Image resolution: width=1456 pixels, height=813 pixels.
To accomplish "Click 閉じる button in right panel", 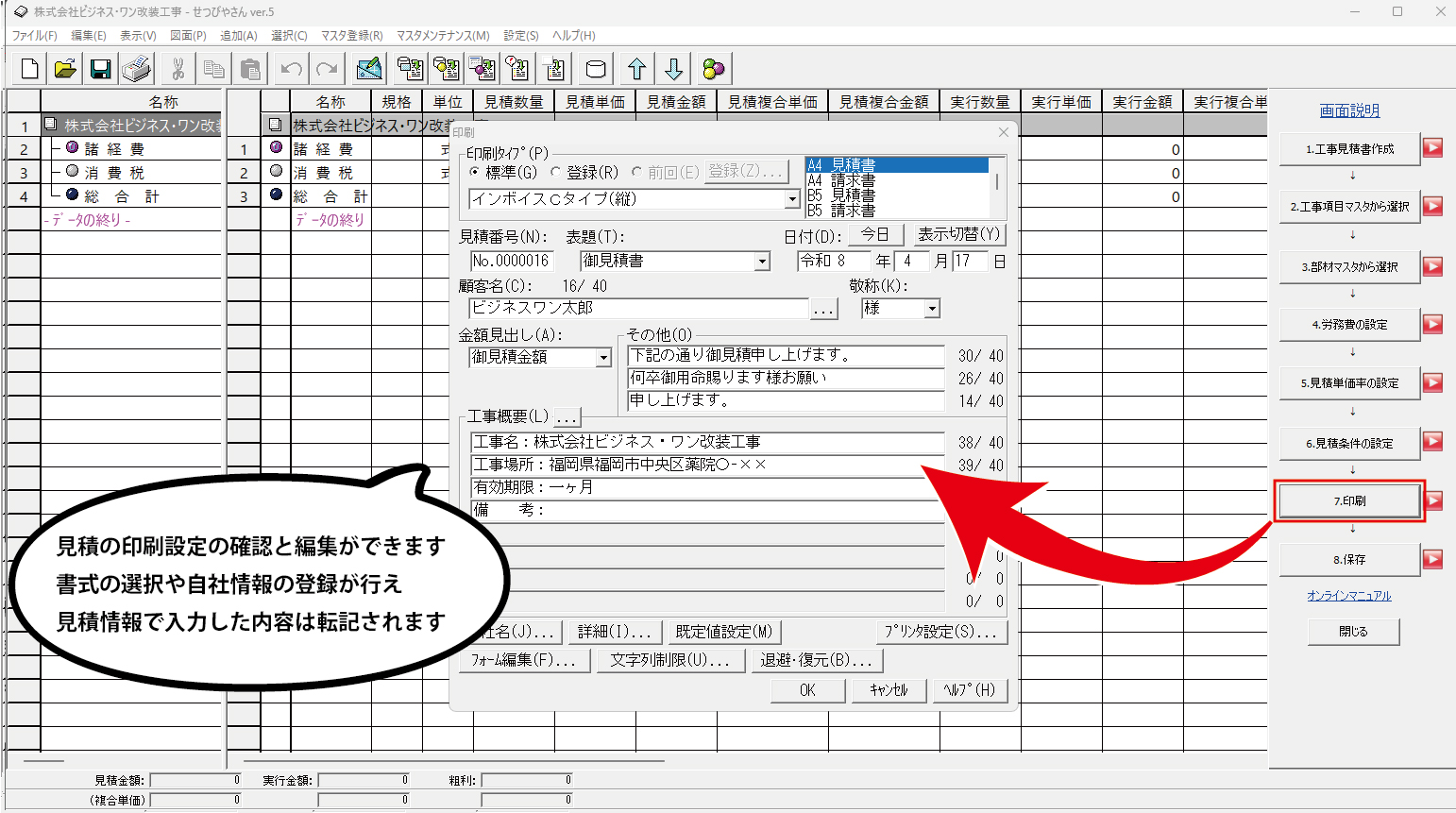I will coord(1353,631).
